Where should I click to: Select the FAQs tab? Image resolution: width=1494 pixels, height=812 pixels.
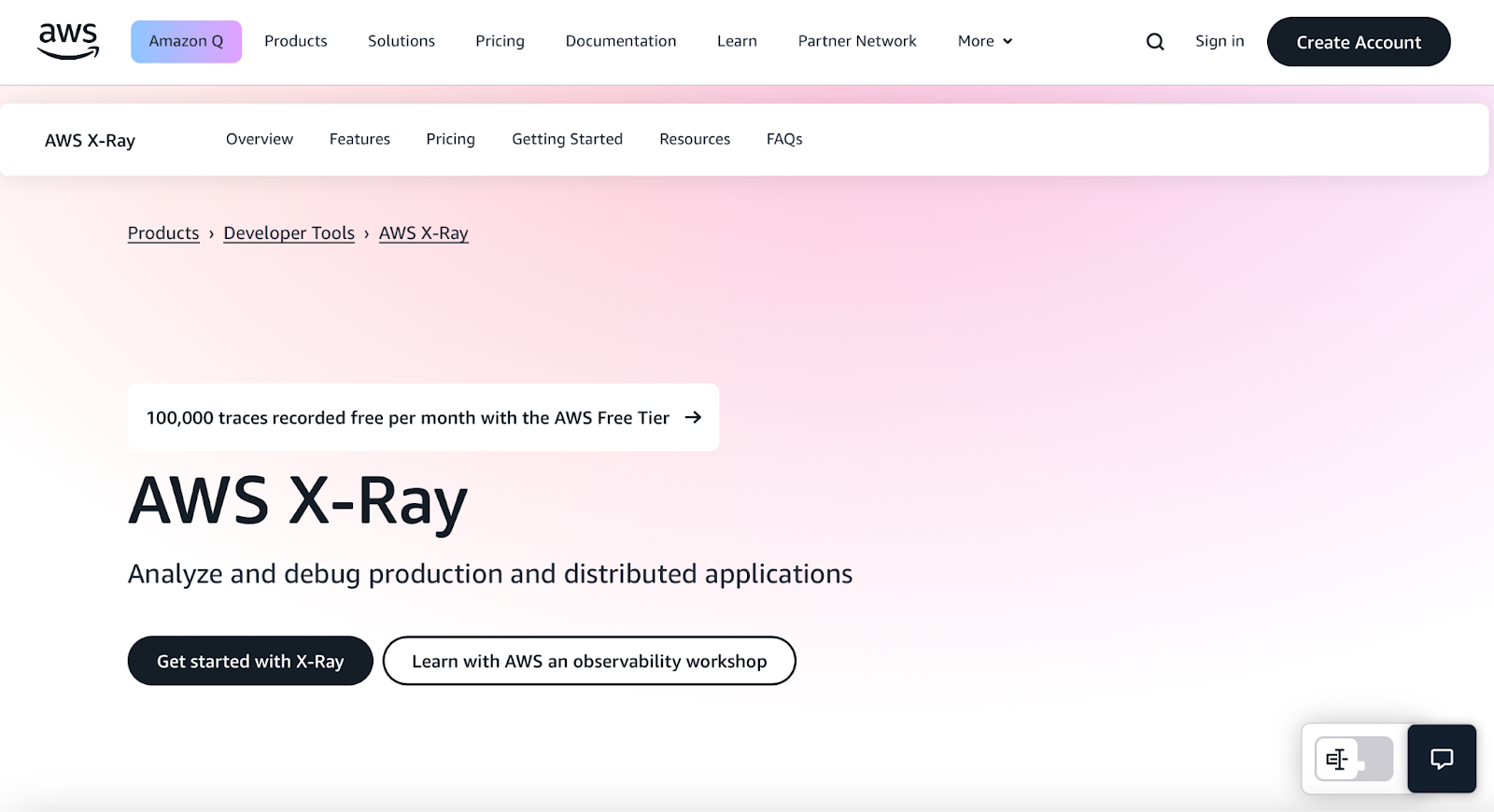(x=784, y=139)
